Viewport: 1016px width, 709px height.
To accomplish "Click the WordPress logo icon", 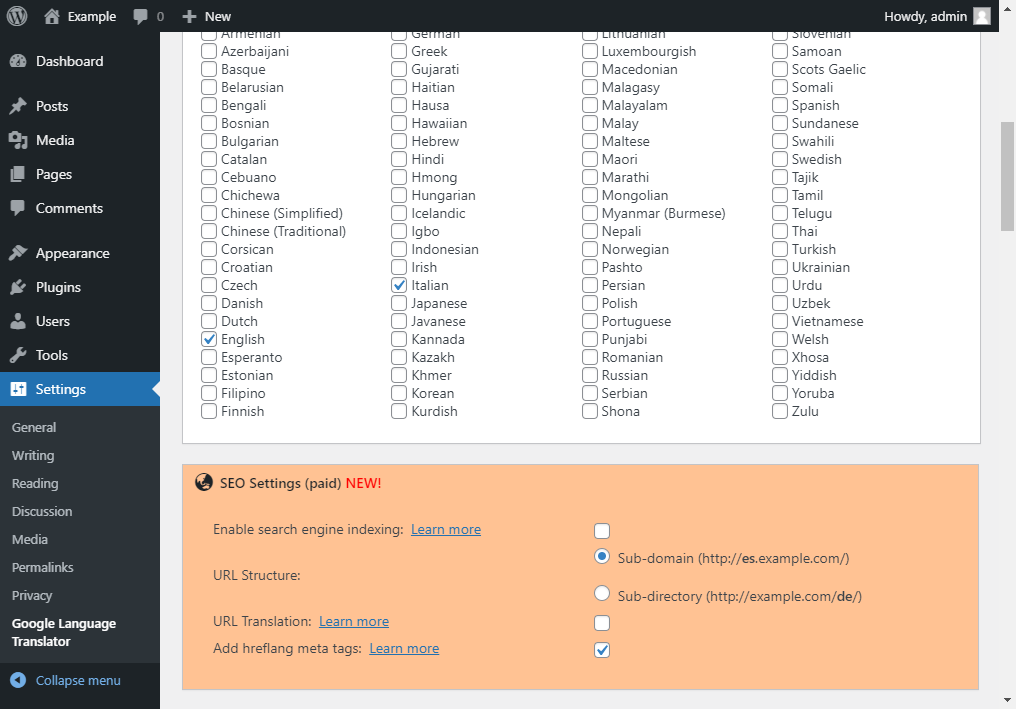I will point(17,16).
